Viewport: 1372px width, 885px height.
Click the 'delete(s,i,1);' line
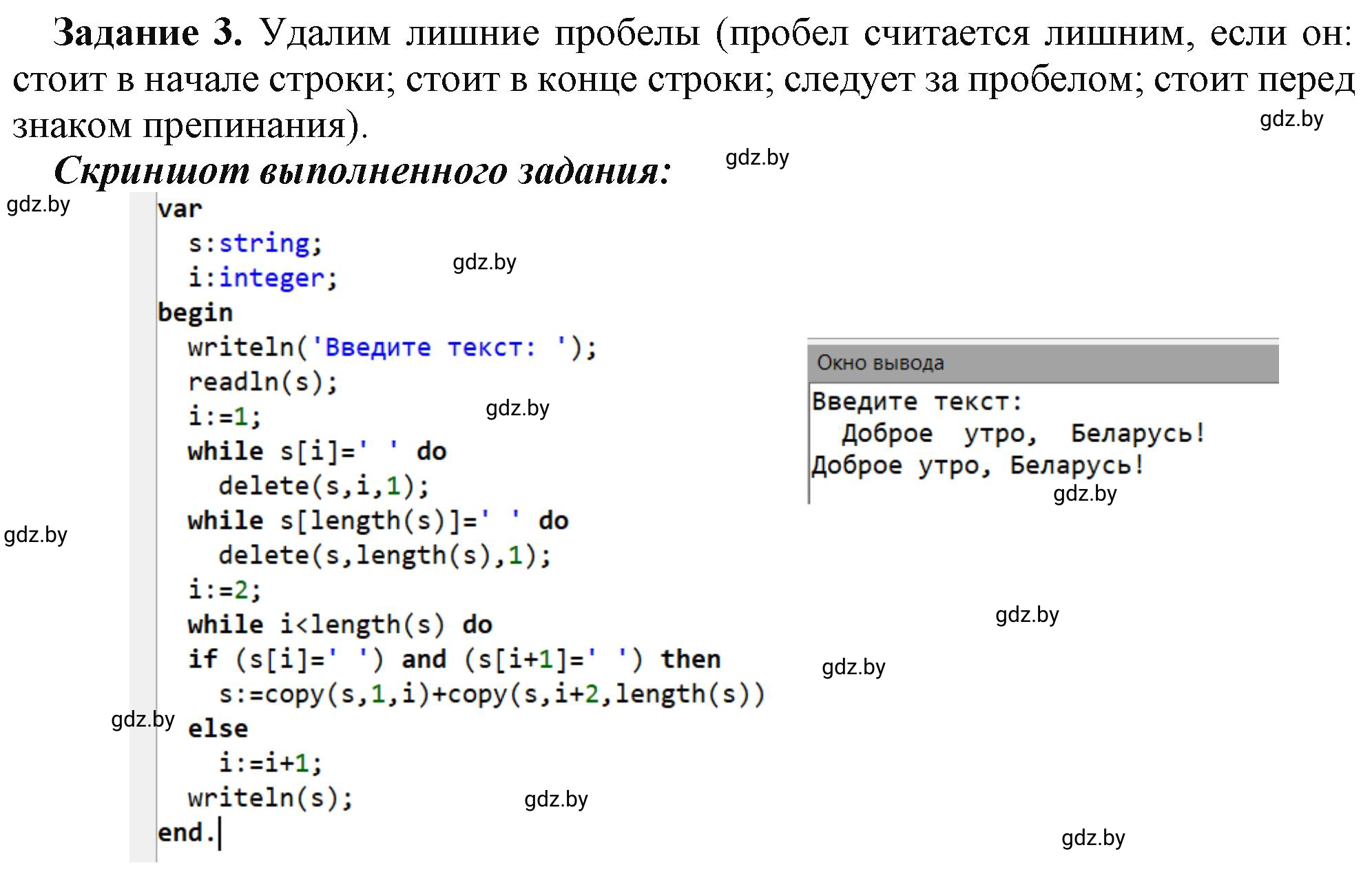[x=324, y=486]
